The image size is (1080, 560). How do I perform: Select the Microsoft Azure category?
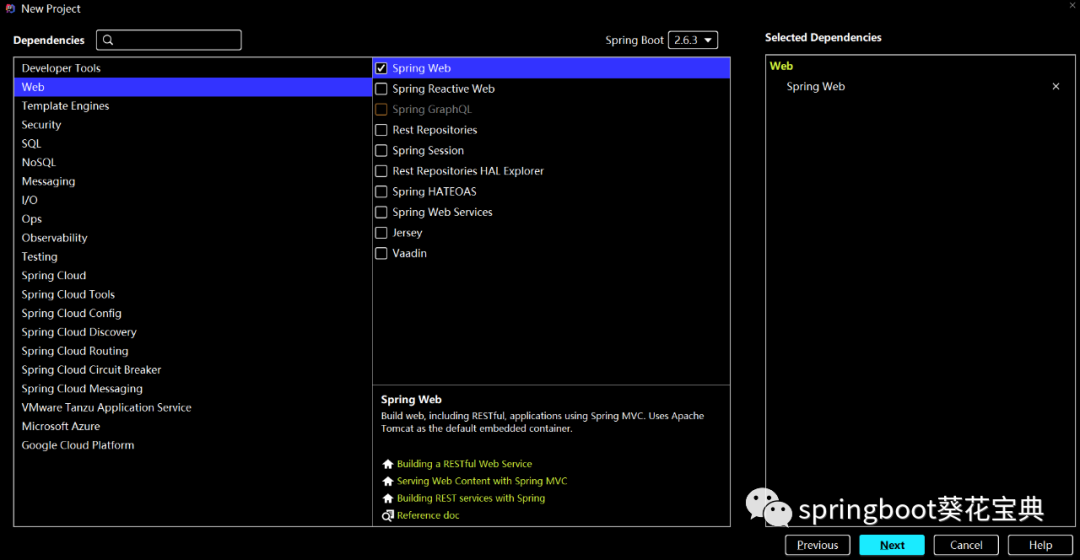click(193, 426)
